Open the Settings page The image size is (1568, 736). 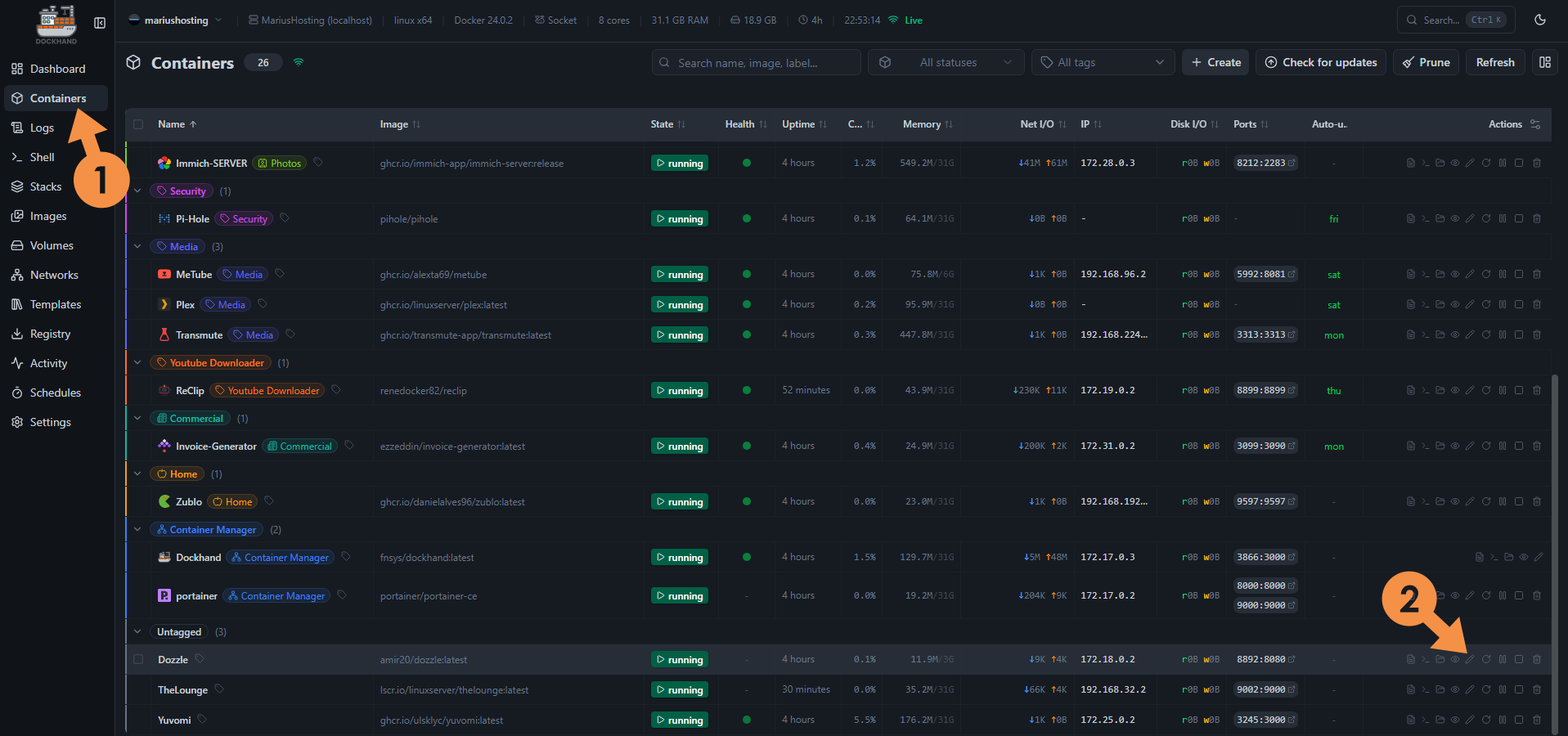point(56,422)
